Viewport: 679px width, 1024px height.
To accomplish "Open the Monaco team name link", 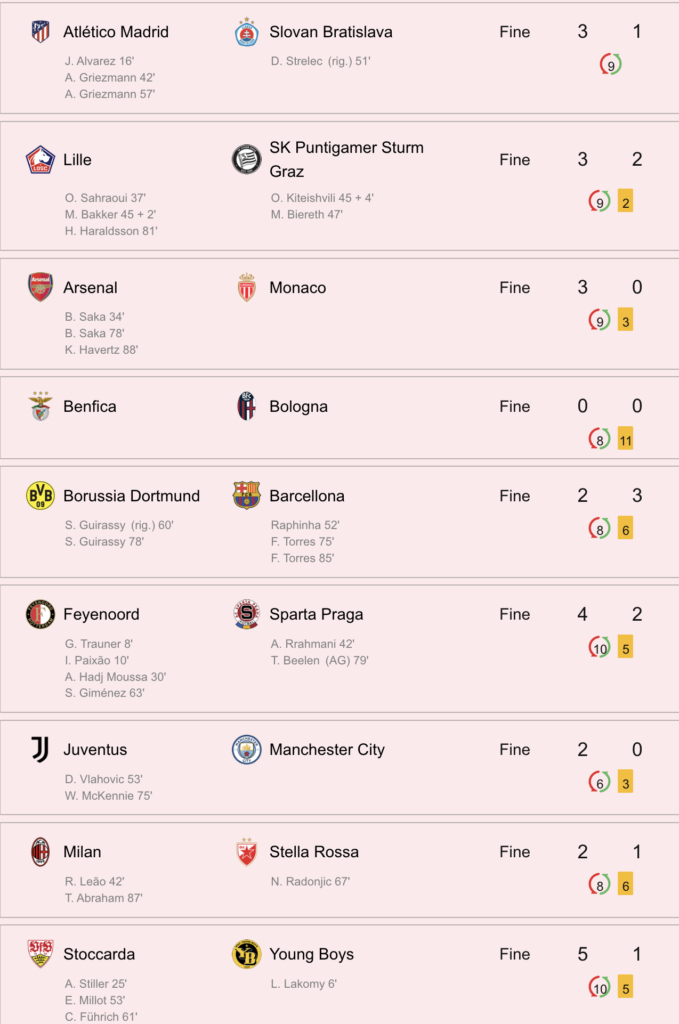I will click(298, 287).
